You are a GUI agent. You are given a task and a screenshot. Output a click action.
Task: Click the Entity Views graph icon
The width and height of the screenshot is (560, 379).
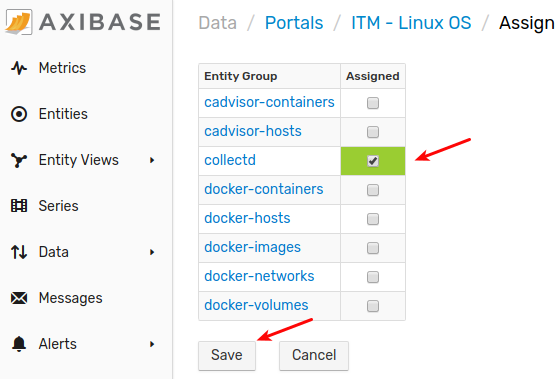pos(19,160)
